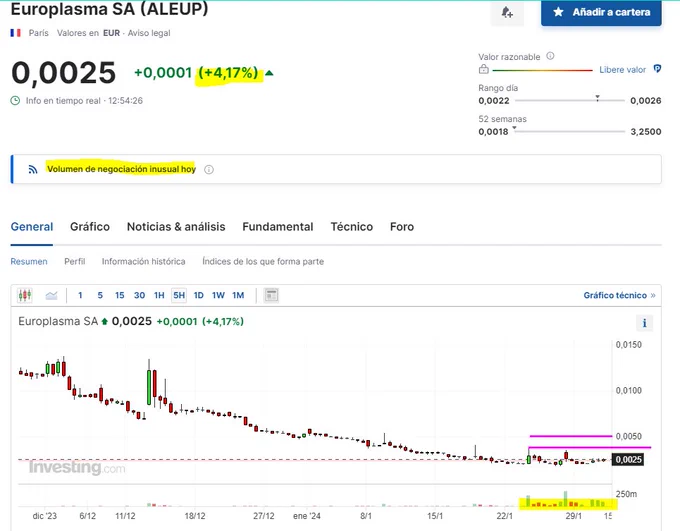
Task: Open Información histórica sub-tab
Action: [144, 262]
